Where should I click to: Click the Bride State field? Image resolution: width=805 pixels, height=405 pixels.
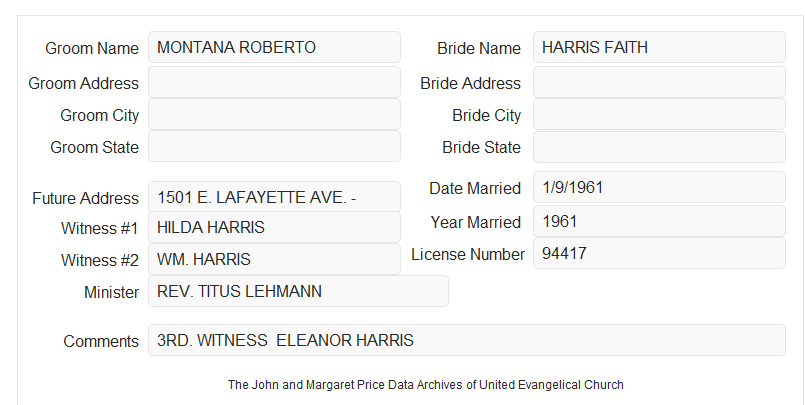point(659,147)
